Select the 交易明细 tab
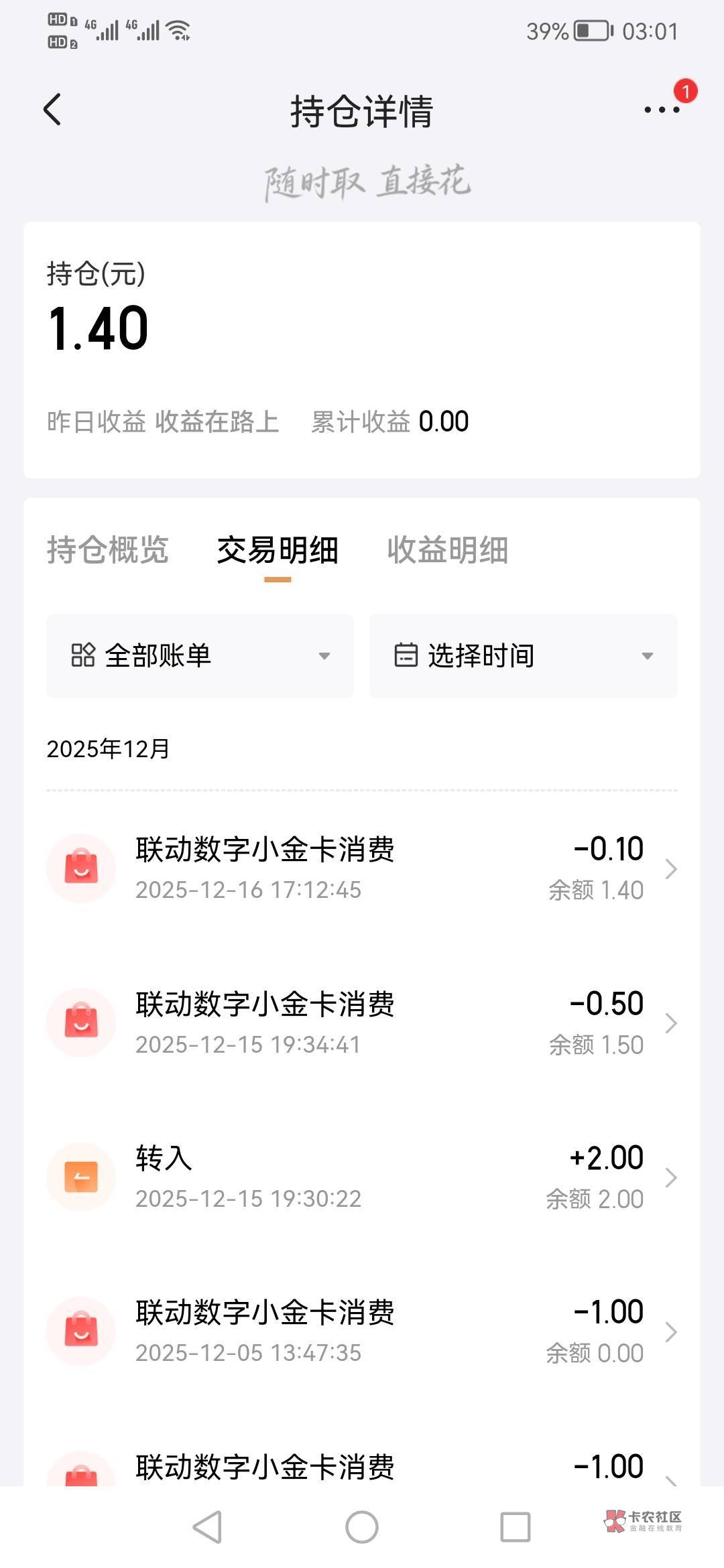724x1568 pixels. point(278,550)
